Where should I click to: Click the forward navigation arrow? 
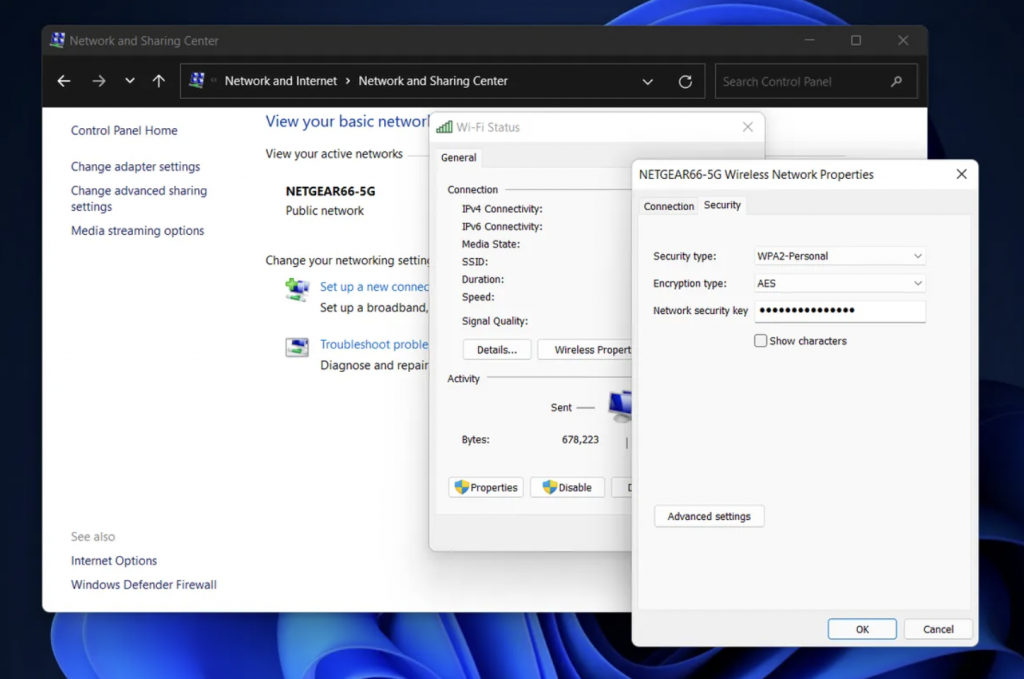pos(99,81)
